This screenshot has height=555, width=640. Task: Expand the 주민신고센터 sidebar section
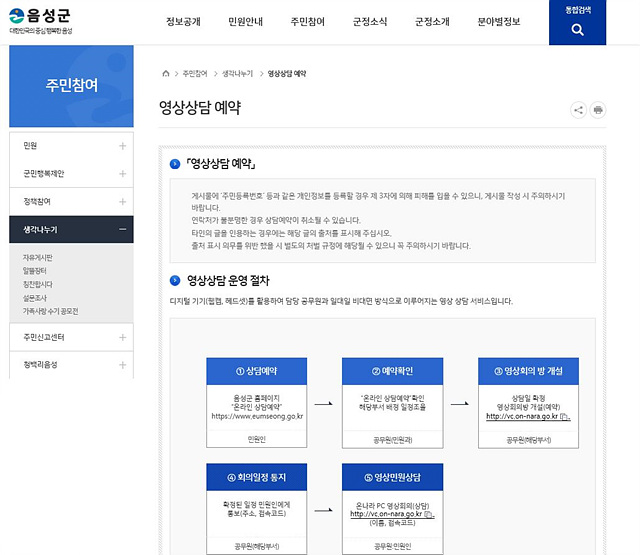(x=122, y=337)
